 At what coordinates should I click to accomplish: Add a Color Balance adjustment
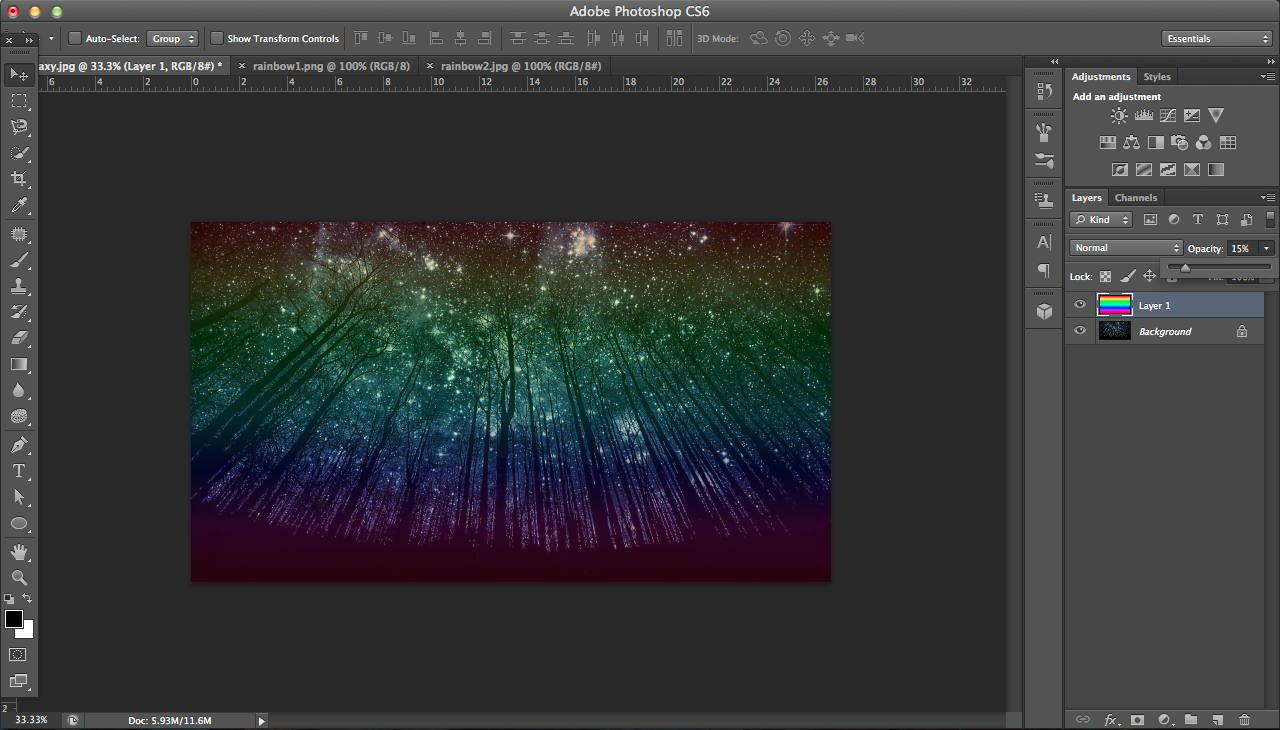tap(1131, 143)
